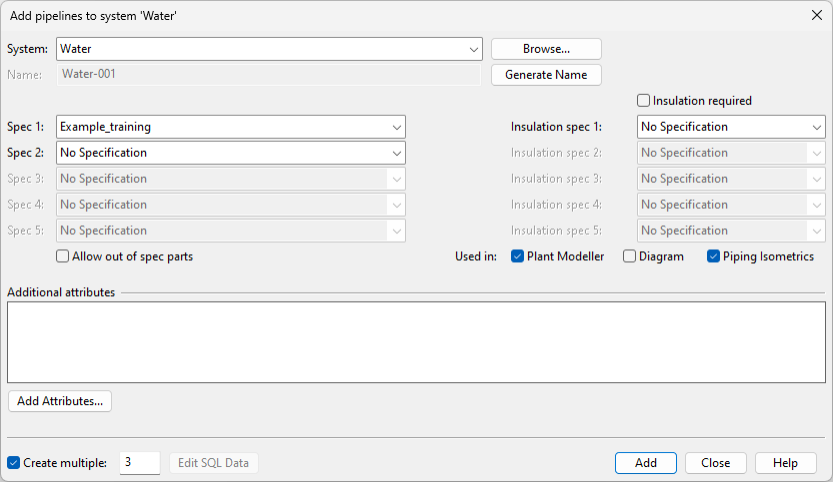Check Allow out of spec parts

pyautogui.click(x=64, y=257)
